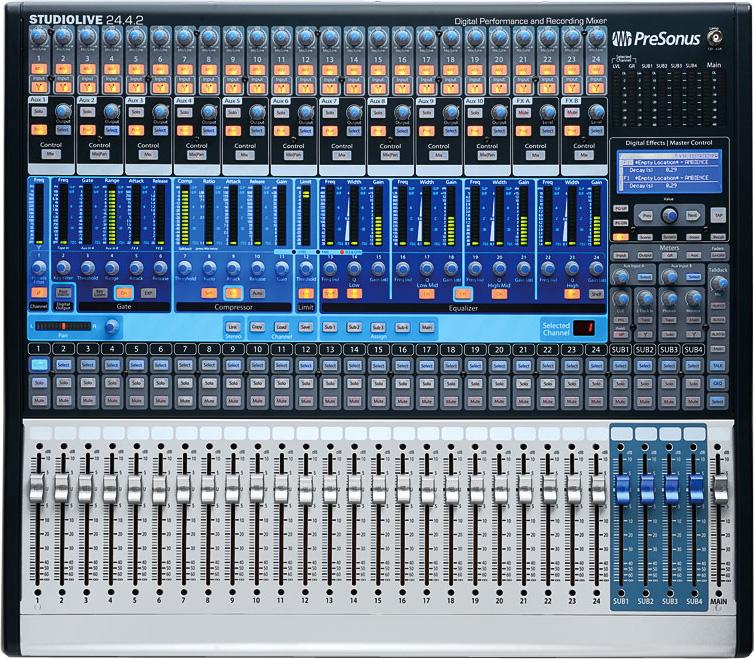
Task: Click the Gate Threshold encoder
Action: [87, 267]
